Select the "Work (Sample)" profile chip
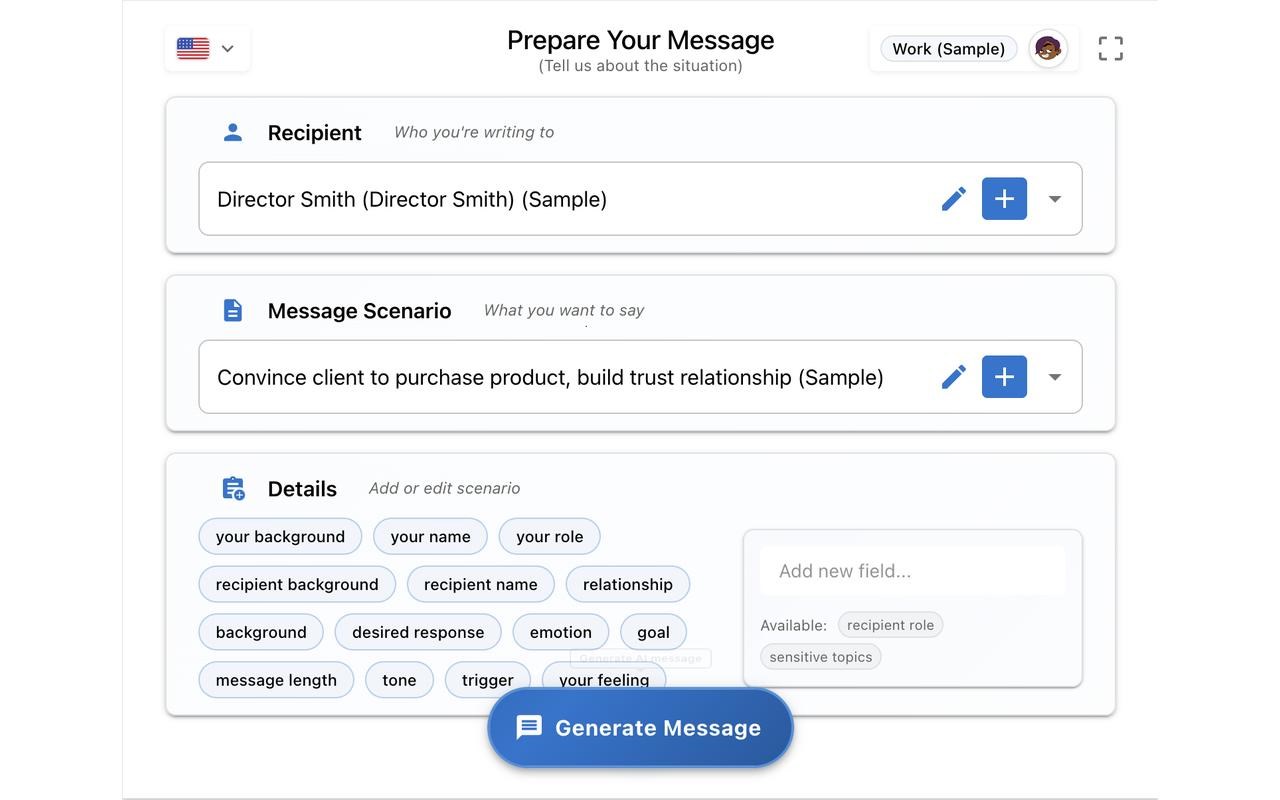This screenshot has width=1280, height=800. click(x=948, y=48)
